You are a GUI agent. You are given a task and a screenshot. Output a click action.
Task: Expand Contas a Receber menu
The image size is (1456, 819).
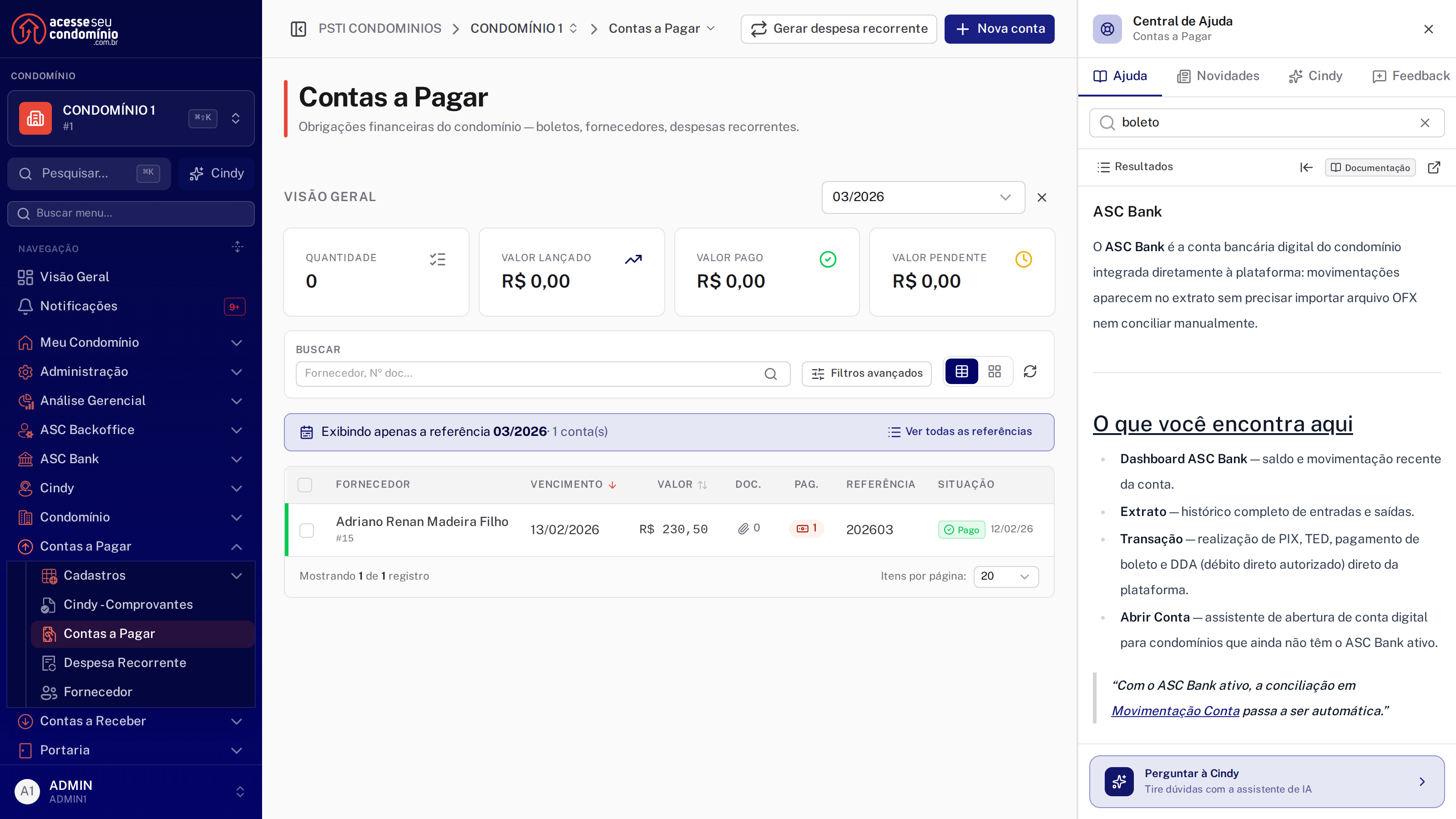131,721
